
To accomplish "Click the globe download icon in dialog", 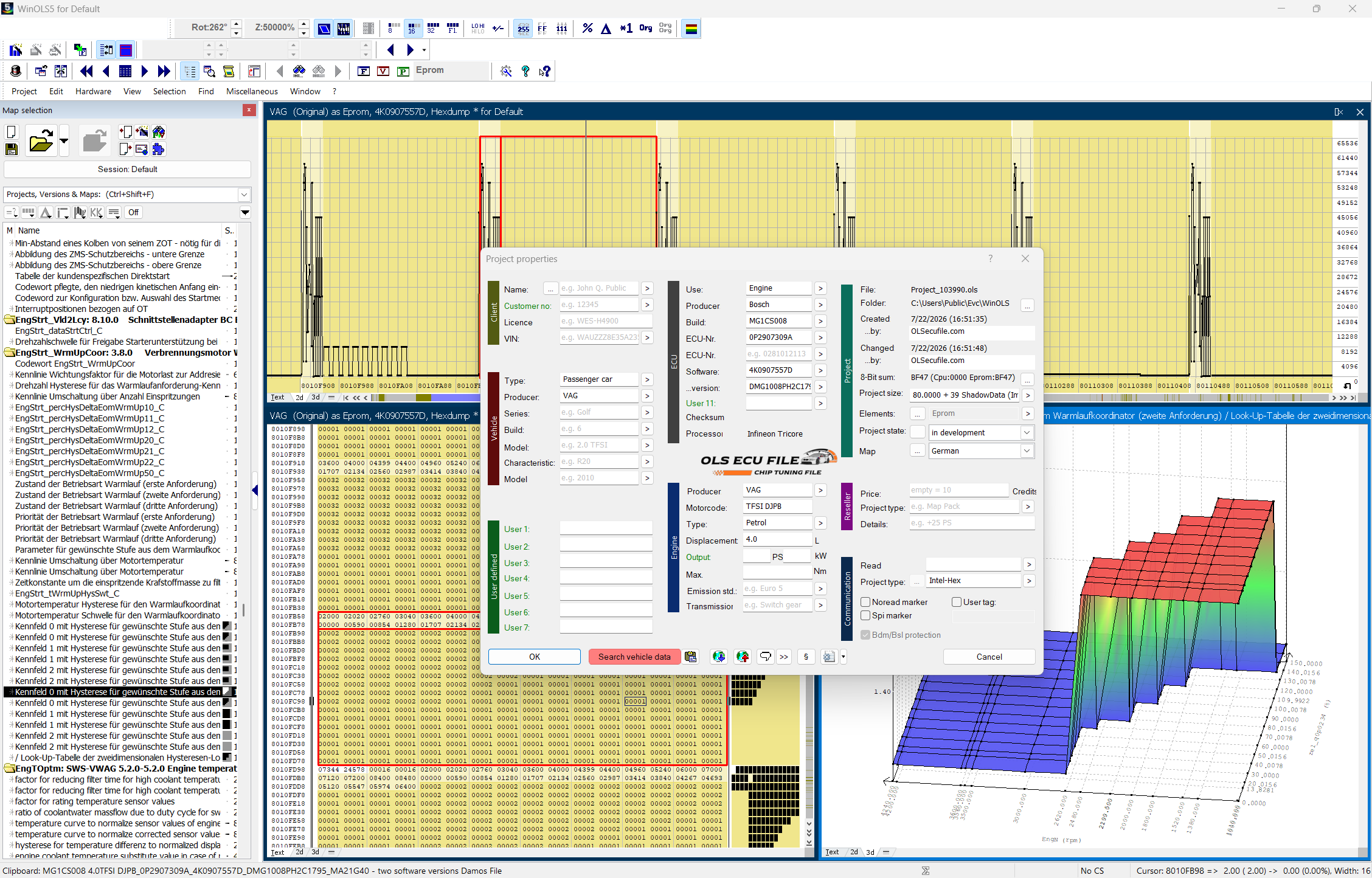I will [719, 657].
